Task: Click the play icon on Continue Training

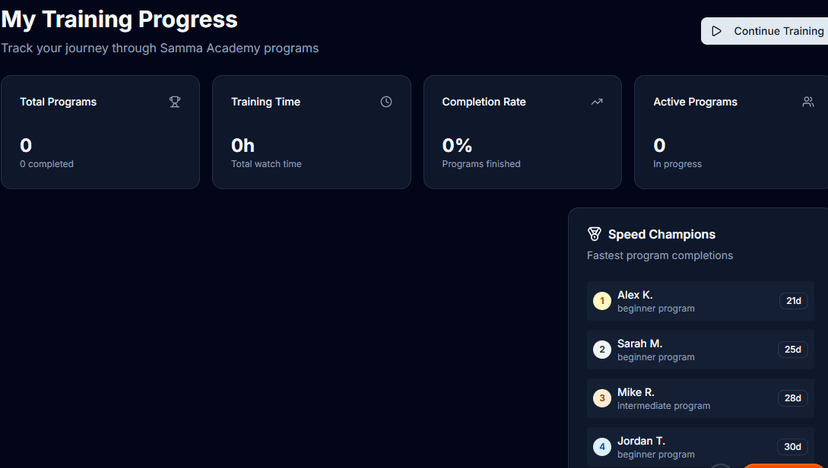Action: pyautogui.click(x=717, y=31)
